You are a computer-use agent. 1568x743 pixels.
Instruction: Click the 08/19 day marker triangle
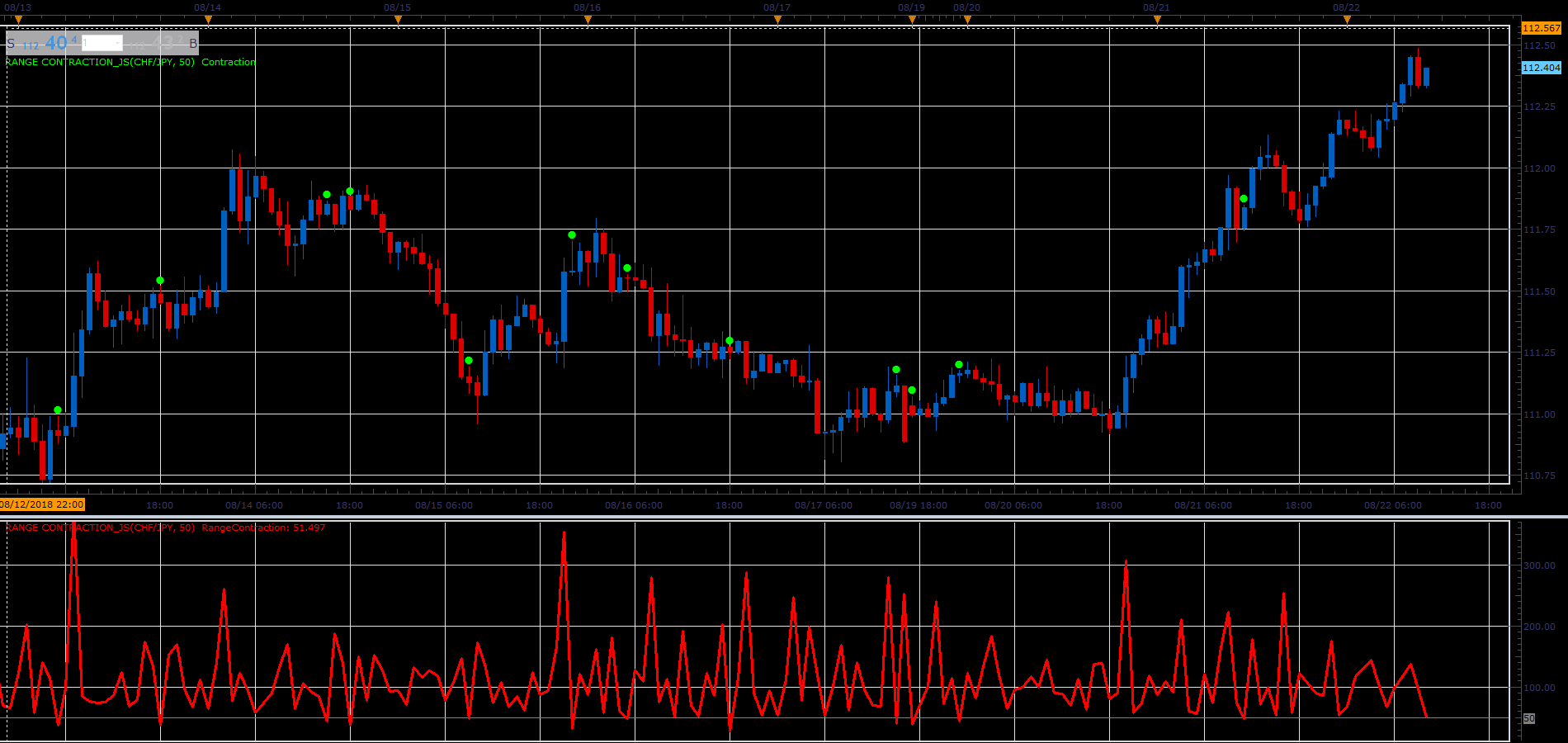coord(912,20)
